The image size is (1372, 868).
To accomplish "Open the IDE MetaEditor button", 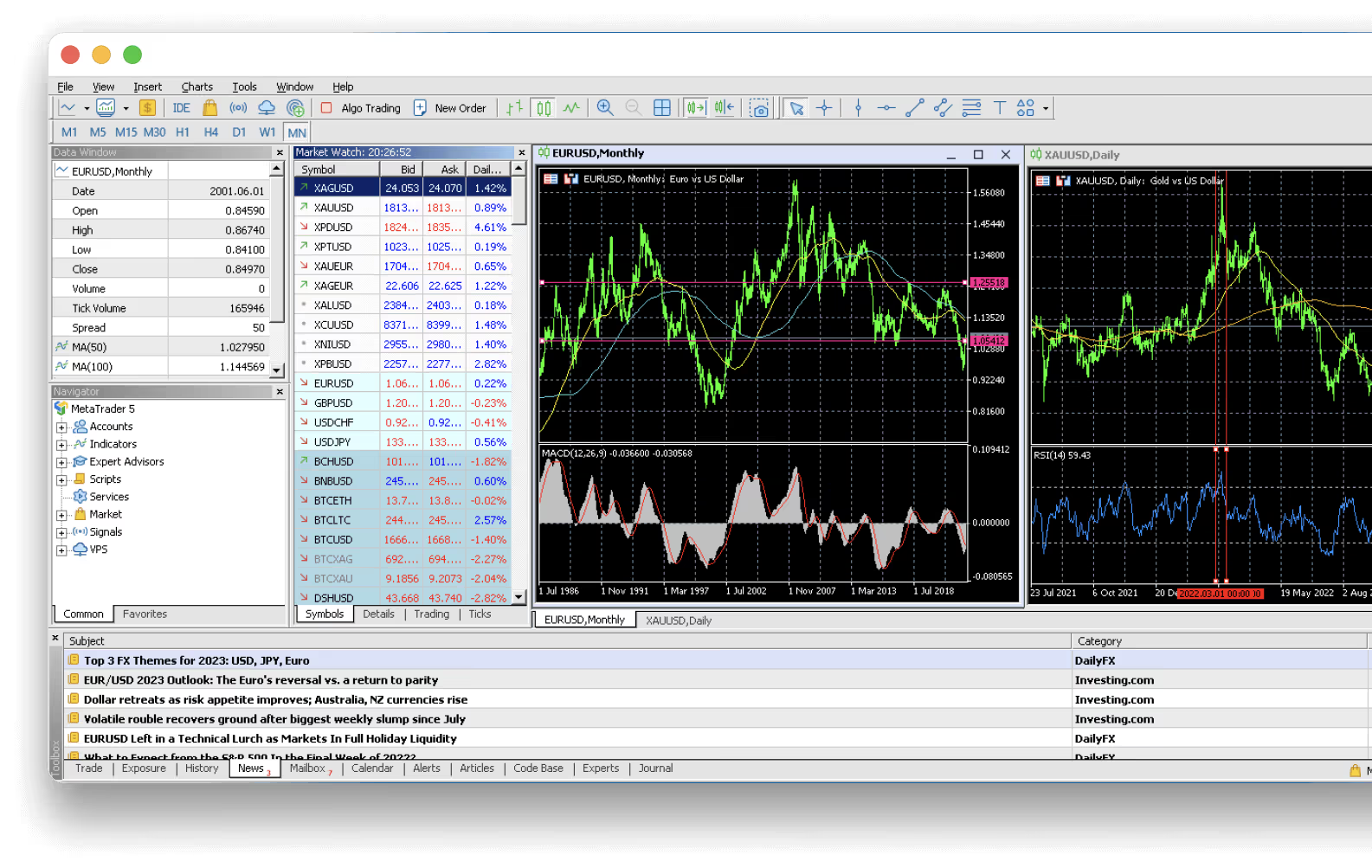I will tap(181, 108).
